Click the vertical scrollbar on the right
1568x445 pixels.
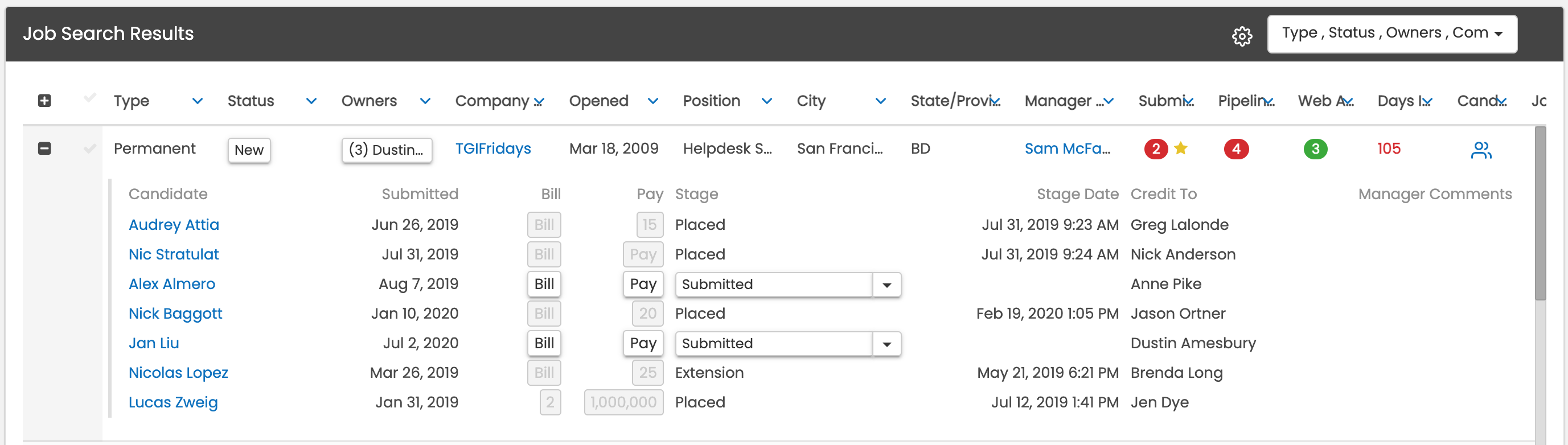(1540, 213)
